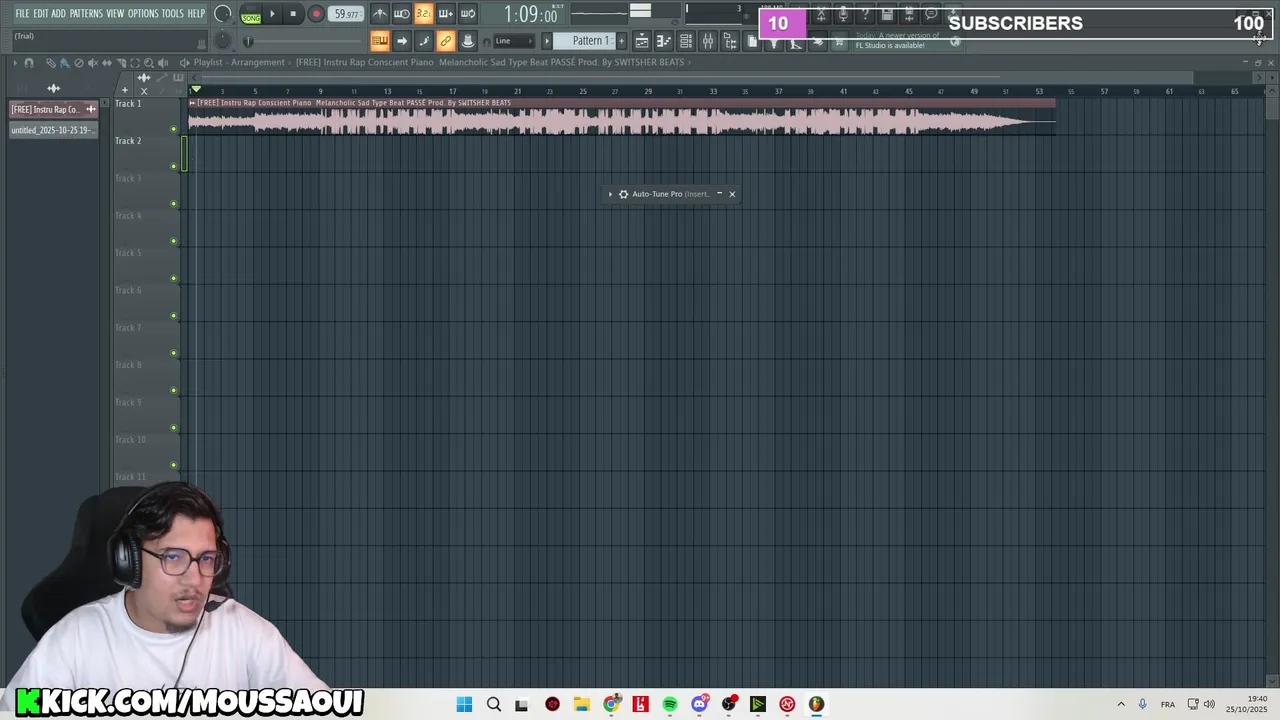
Task: Toggle playlist magnet snap icon
Action: (29, 62)
